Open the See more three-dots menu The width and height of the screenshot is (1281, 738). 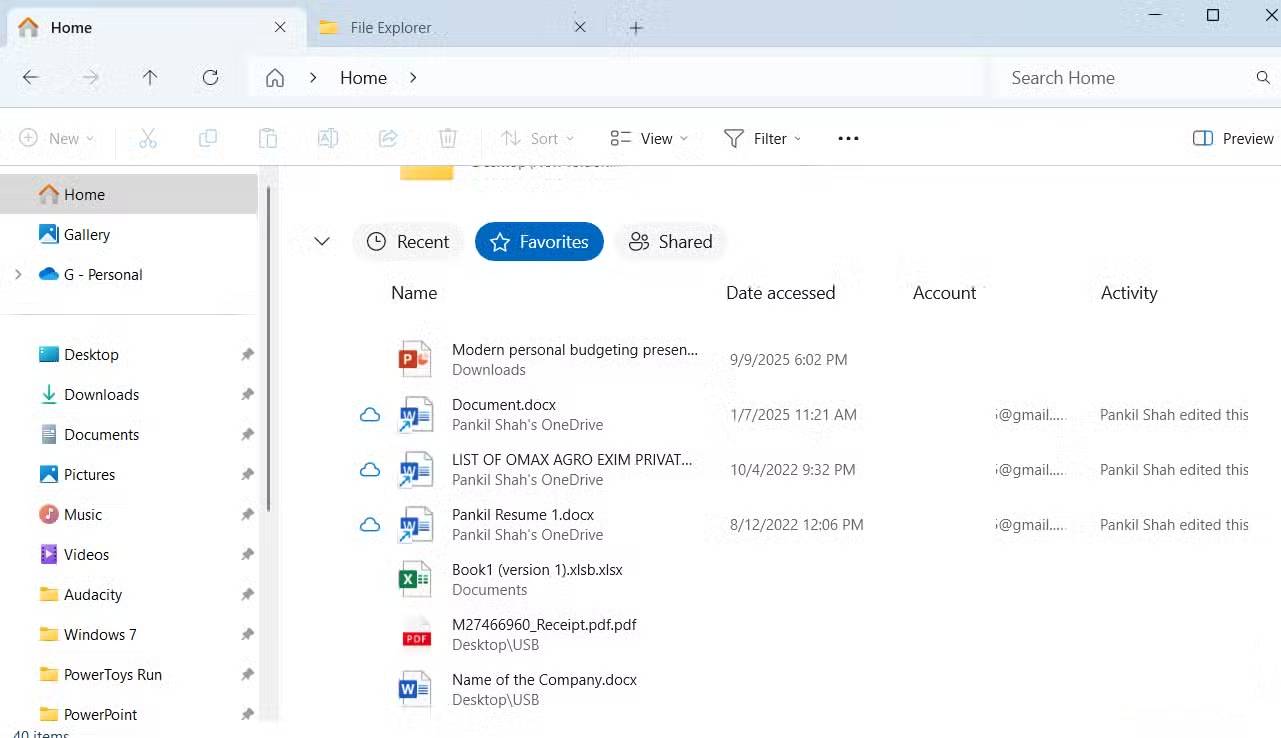[848, 139]
